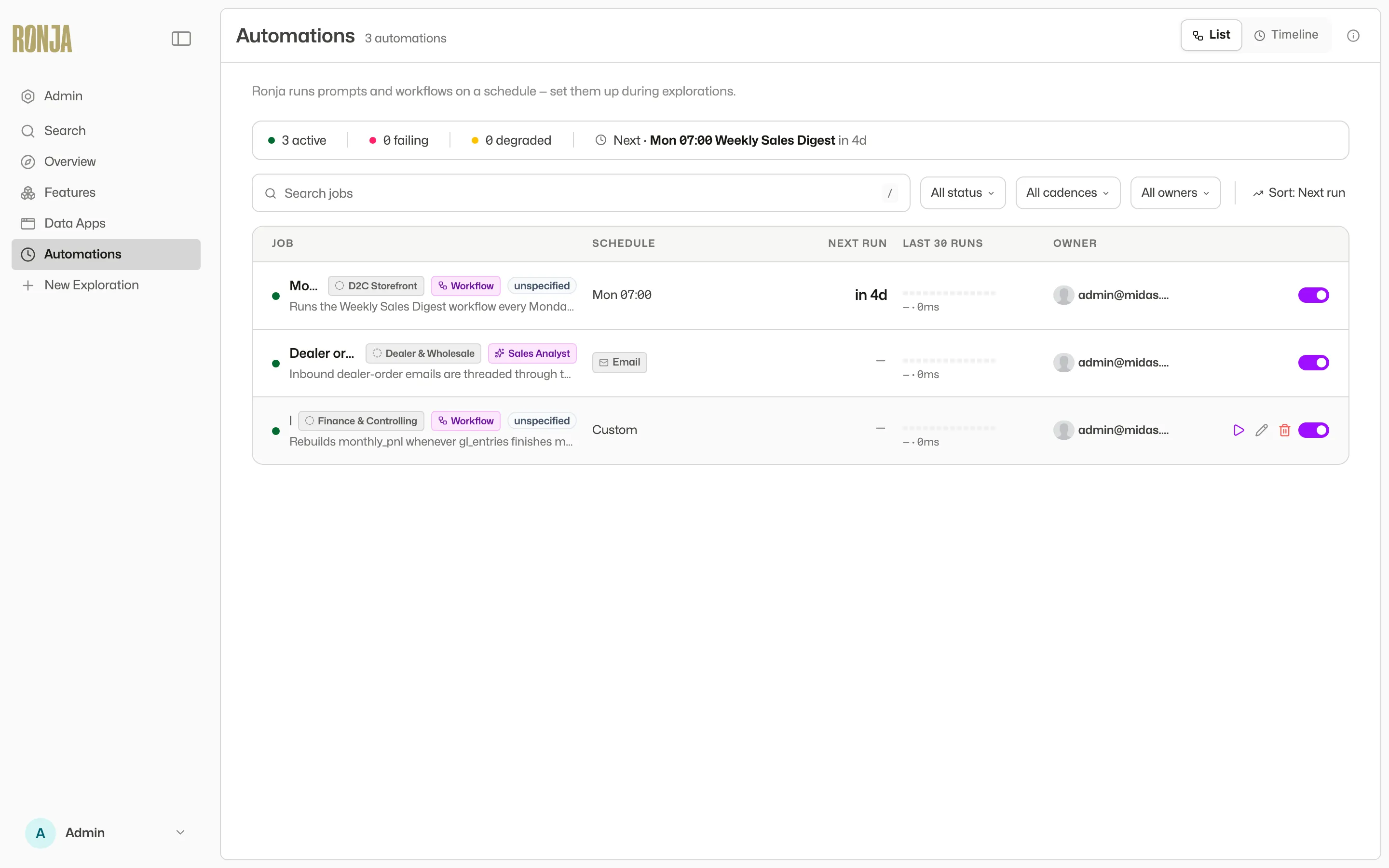The width and height of the screenshot is (1389, 868).
Task: Click the search magnifier in Search jobs
Action: (x=271, y=193)
